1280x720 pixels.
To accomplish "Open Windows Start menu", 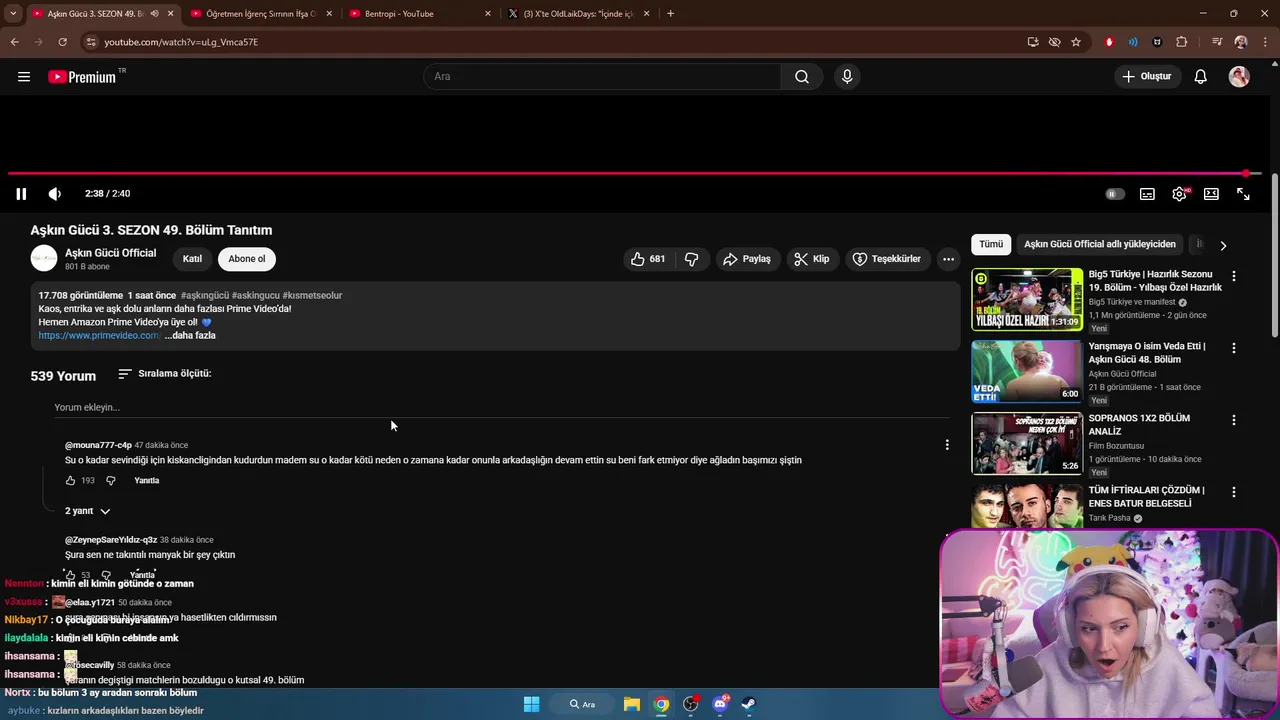I will [x=531, y=704].
